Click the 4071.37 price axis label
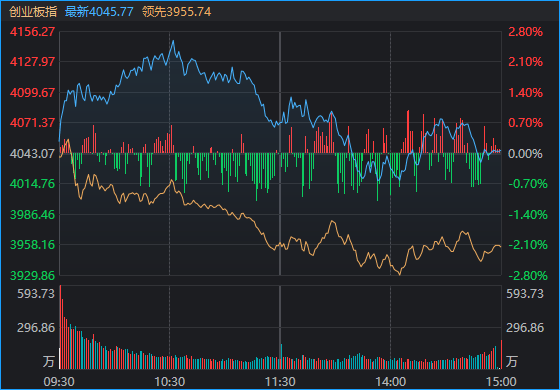 pyautogui.click(x=32, y=123)
